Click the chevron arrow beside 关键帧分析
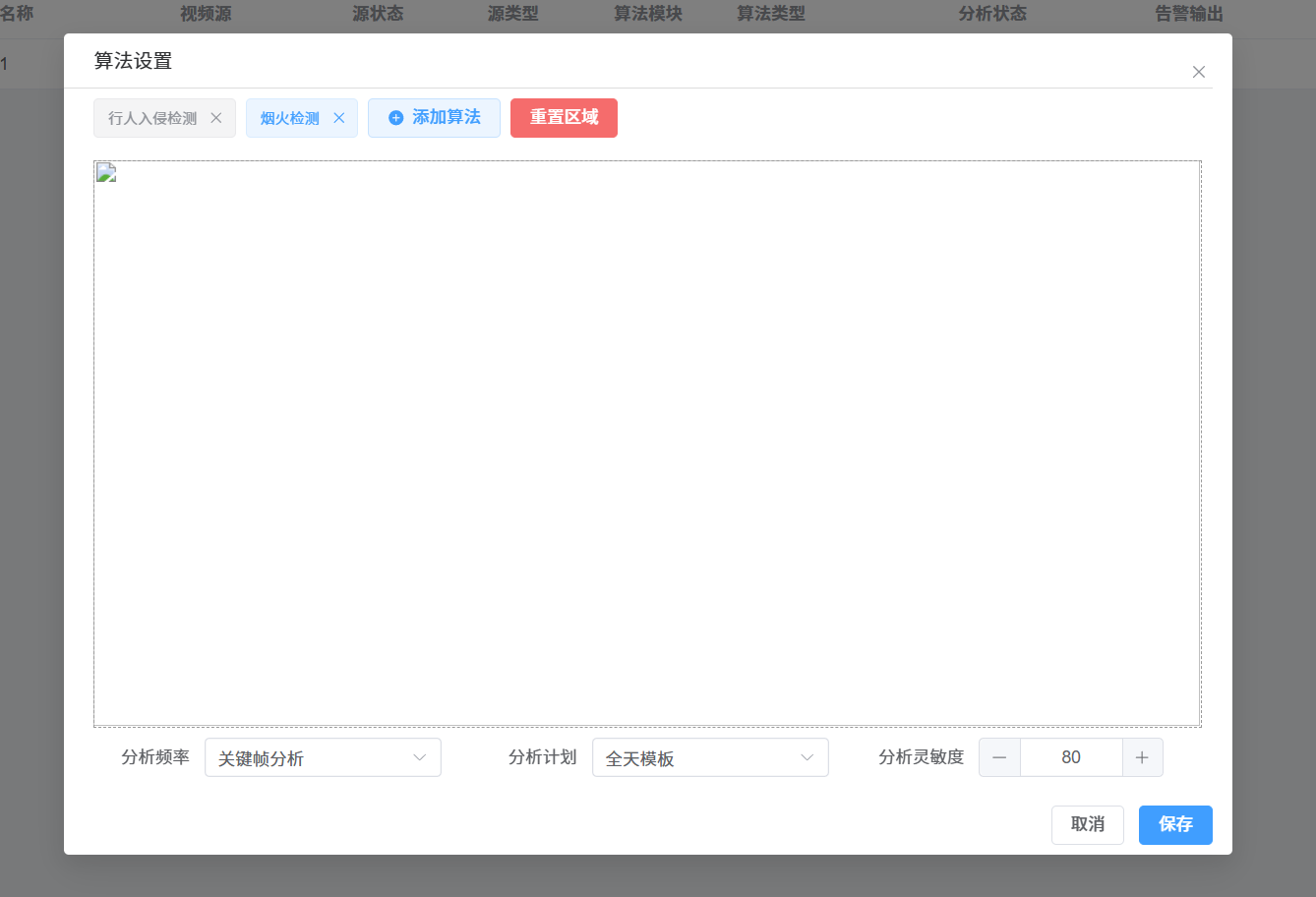 [x=420, y=757]
